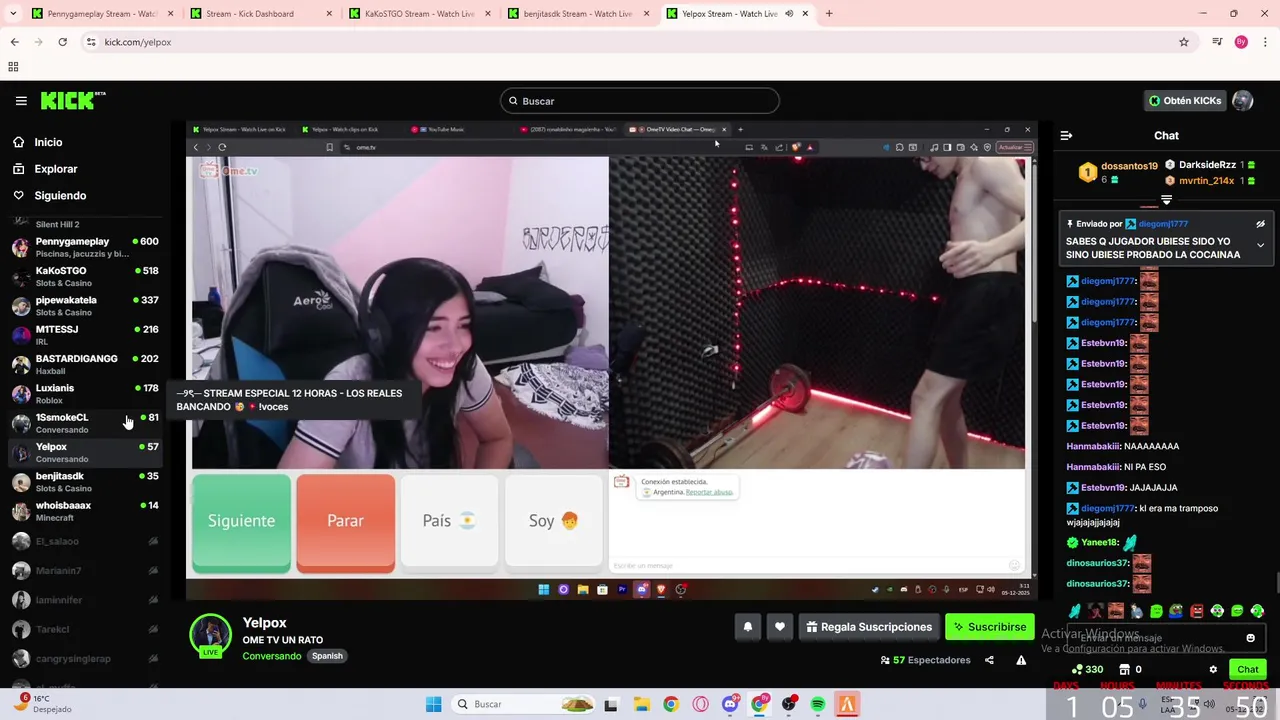Open the chat shop icon
Image resolution: width=1280 pixels, height=720 pixels.
[1124, 670]
